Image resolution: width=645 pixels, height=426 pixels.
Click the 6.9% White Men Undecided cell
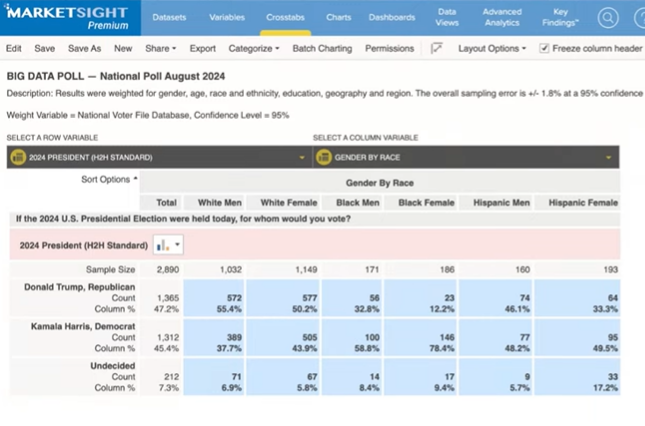coord(232,388)
